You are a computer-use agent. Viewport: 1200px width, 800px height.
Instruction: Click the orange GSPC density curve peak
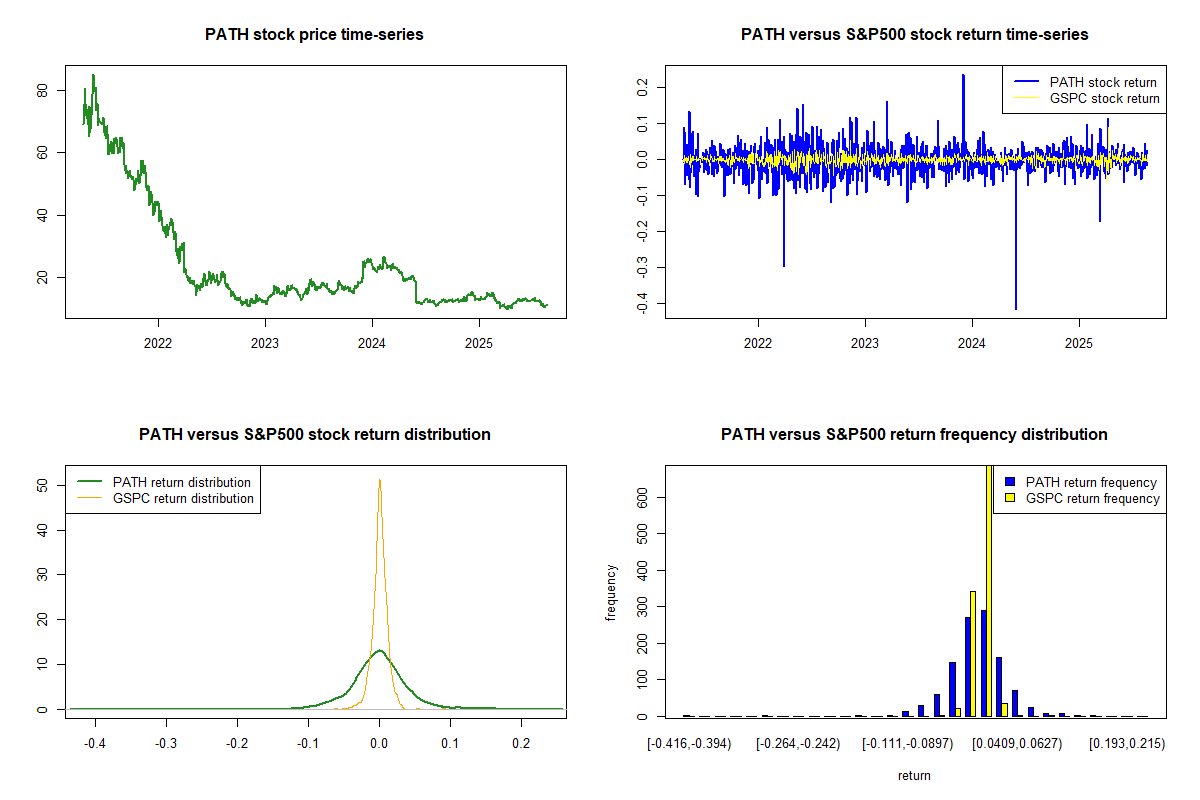pyautogui.click(x=379, y=481)
